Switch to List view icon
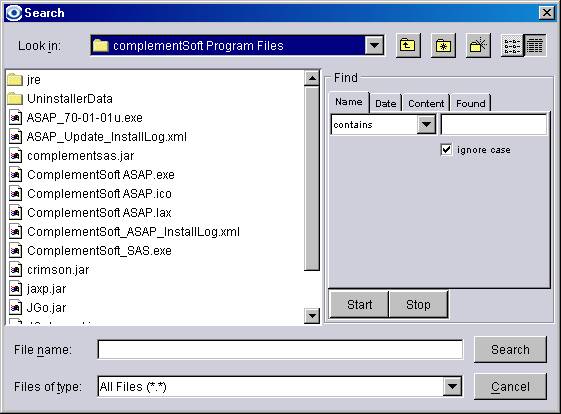Viewport: 561px width, 414px height. [x=512, y=45]
